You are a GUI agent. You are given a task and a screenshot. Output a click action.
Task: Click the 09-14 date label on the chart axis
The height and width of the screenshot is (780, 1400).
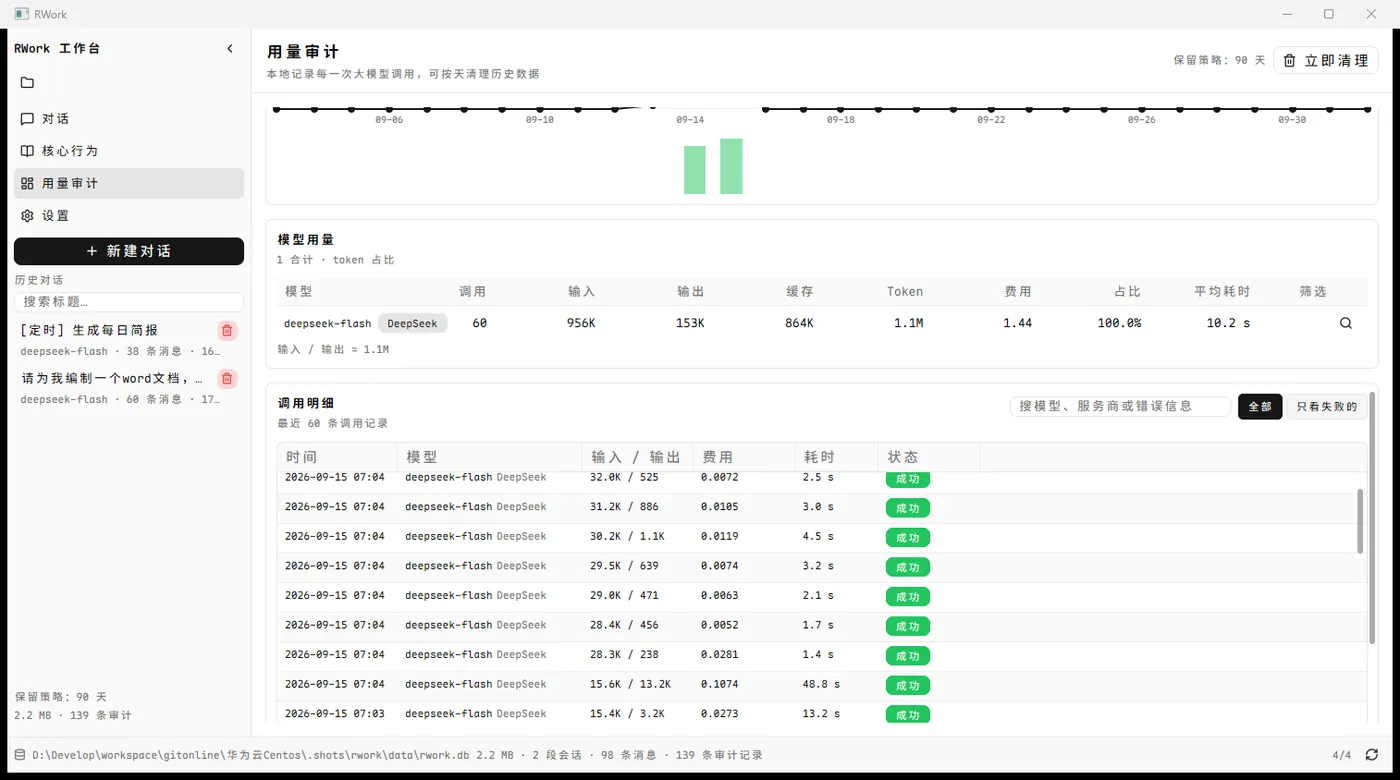click(690, 120)
